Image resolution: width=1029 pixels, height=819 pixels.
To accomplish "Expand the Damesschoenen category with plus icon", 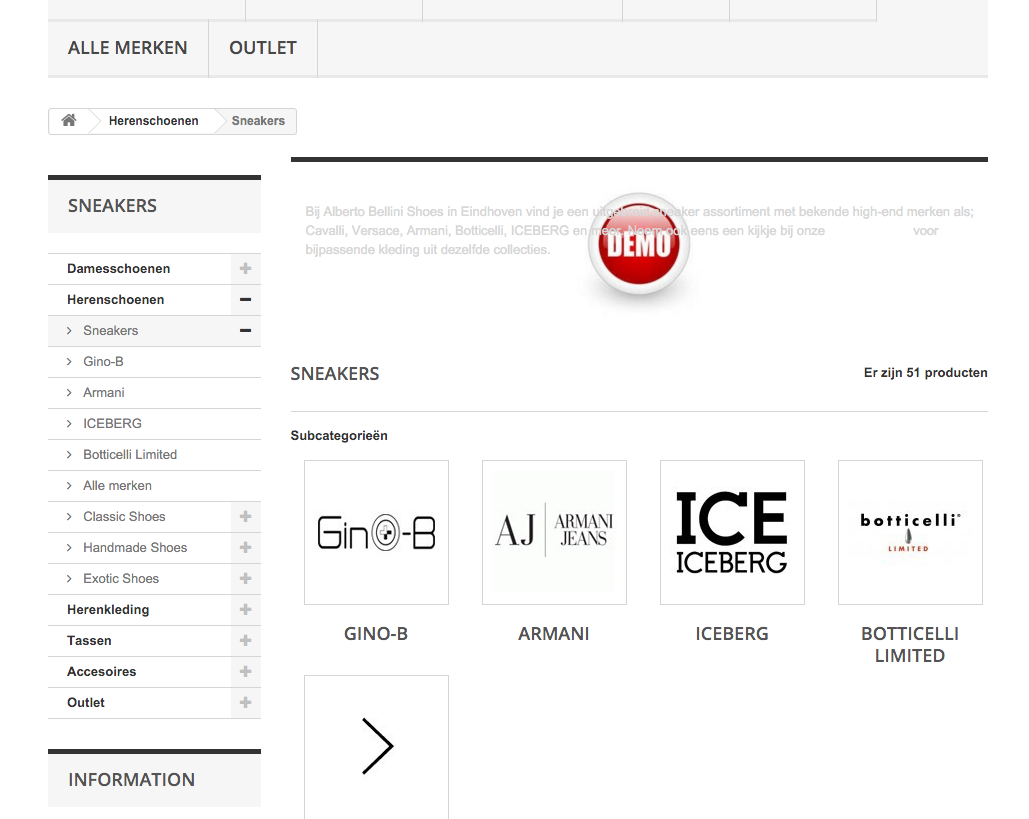I will tap(245, 268).
